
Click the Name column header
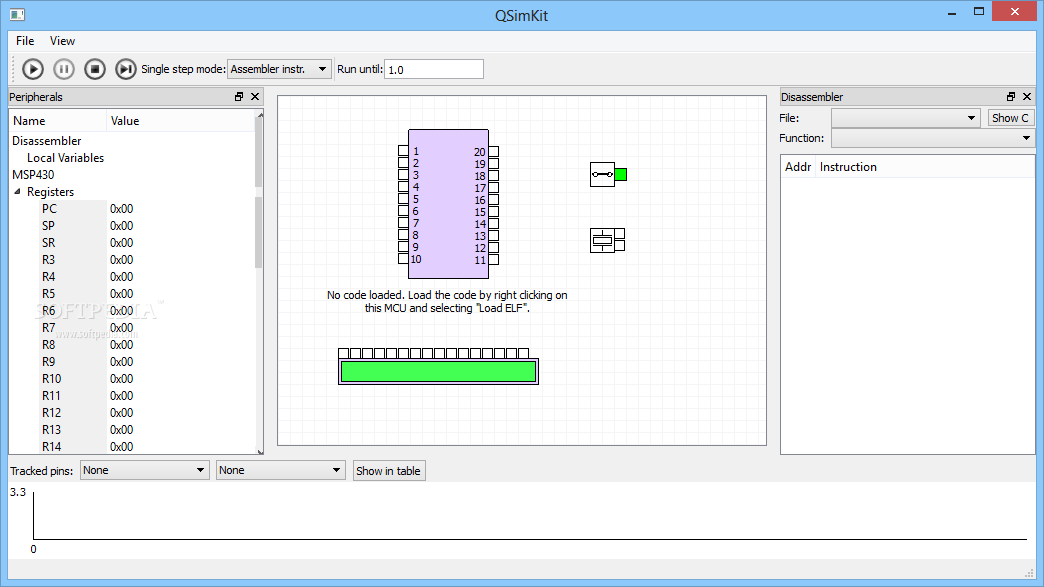click(x=58, y=121)
